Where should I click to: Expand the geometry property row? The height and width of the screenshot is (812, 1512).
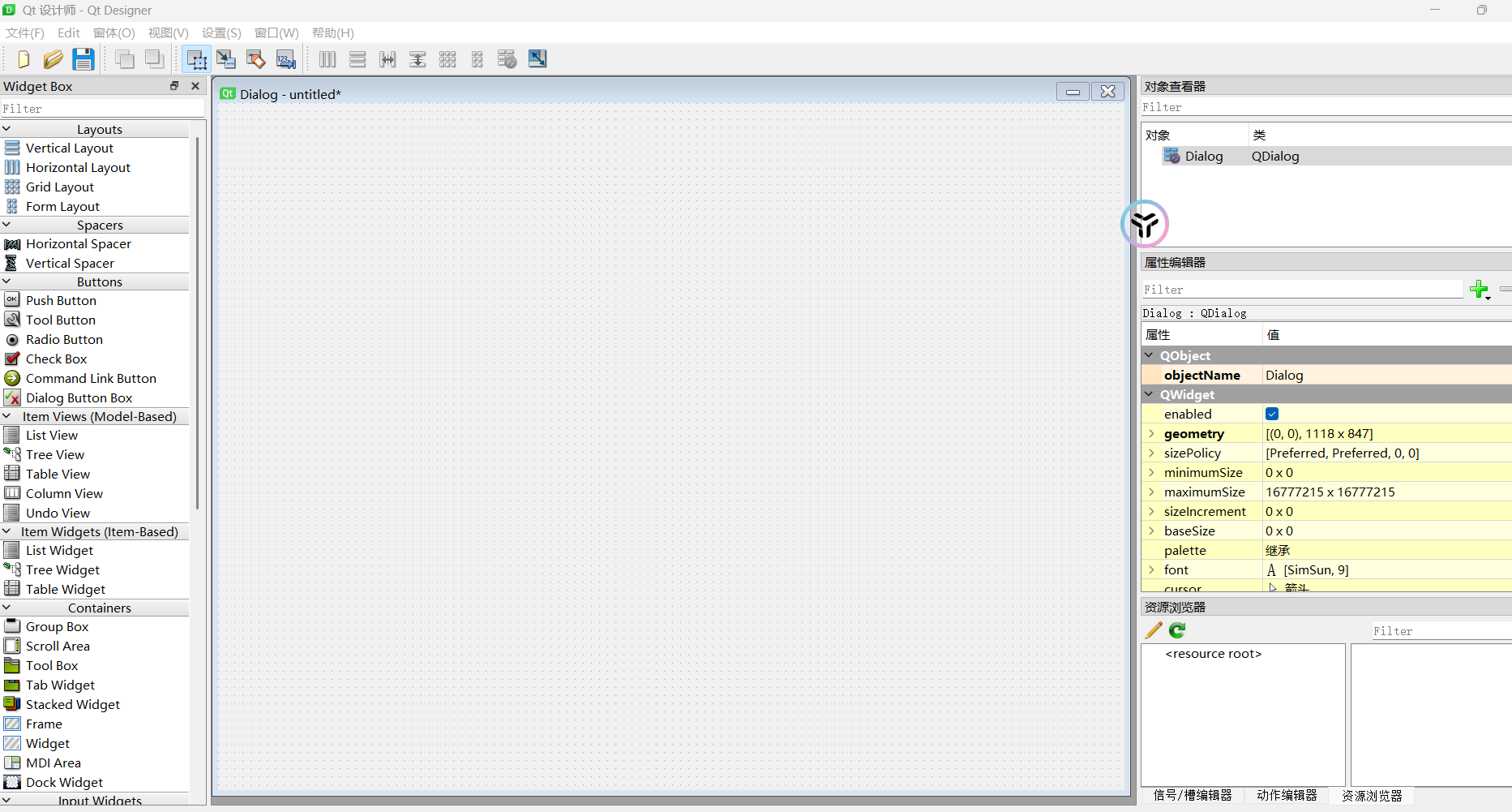pos(1151,433)
